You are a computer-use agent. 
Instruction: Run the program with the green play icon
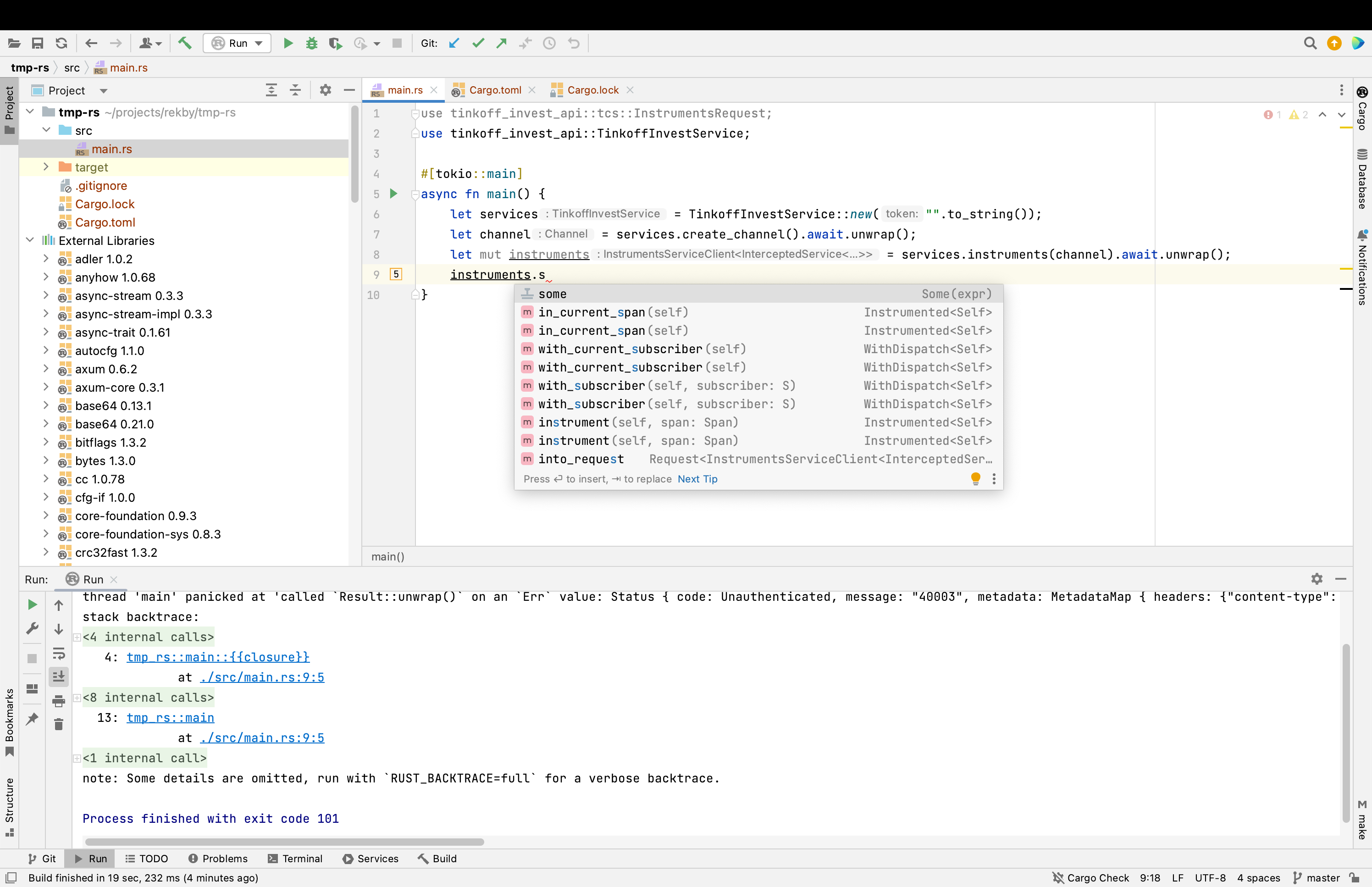tap(288, 43)
